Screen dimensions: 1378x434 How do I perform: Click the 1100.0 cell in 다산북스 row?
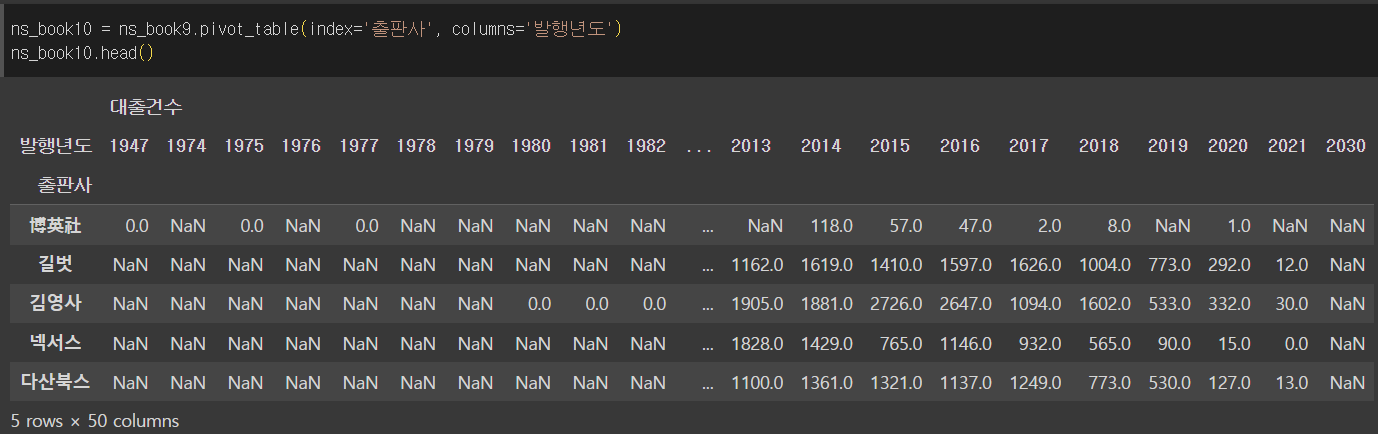click(757, 382)
